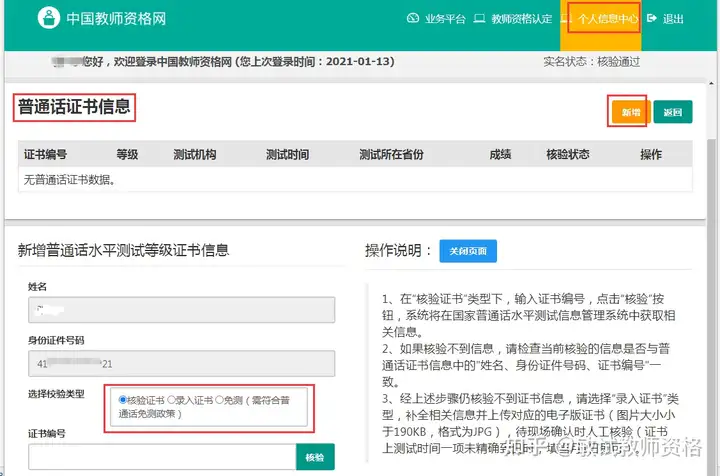Click the 无普通话证书数据 table row
The height and width of the screenshot is (476, 720).
coord(355,179)
